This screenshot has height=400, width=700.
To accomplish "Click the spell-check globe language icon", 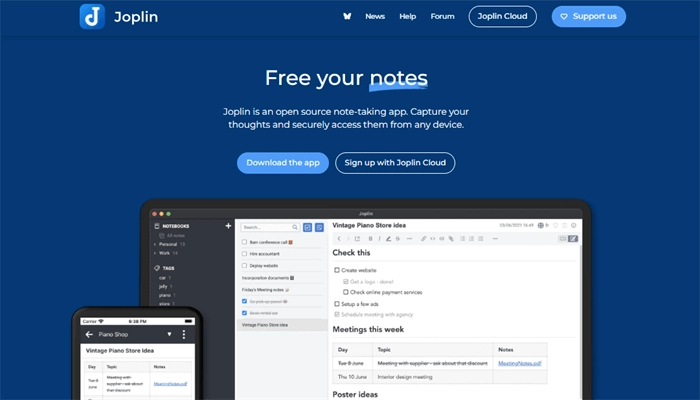I will (x=541, y=225).
